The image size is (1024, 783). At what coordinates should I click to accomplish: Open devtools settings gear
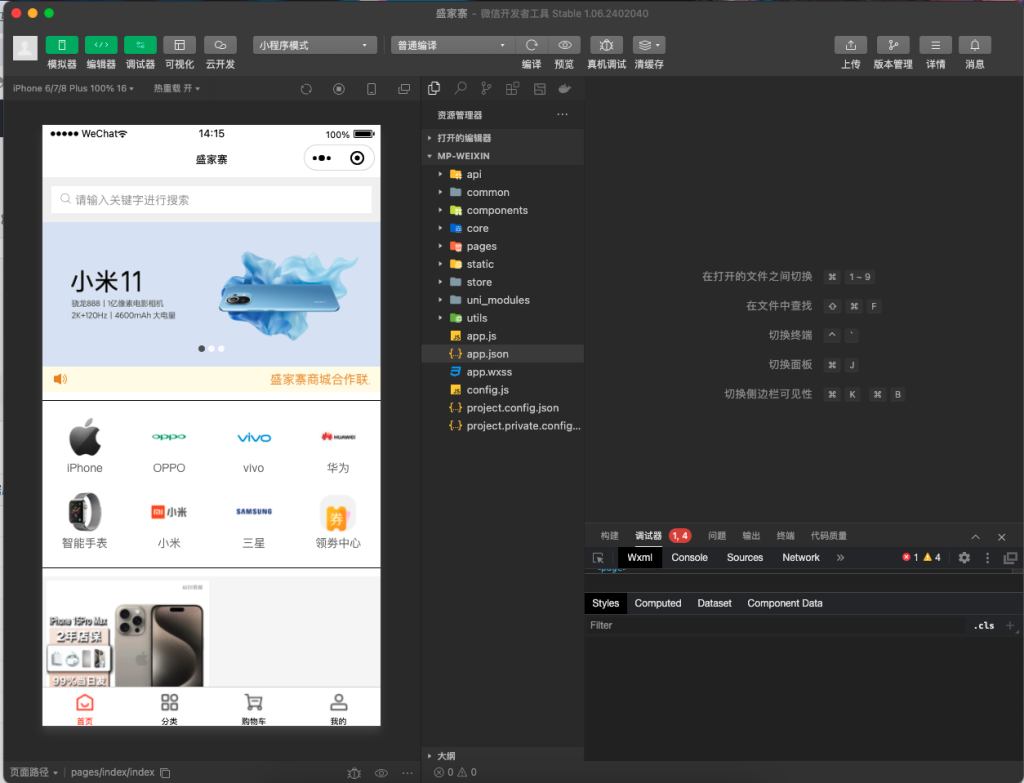[x=964, y=557]
